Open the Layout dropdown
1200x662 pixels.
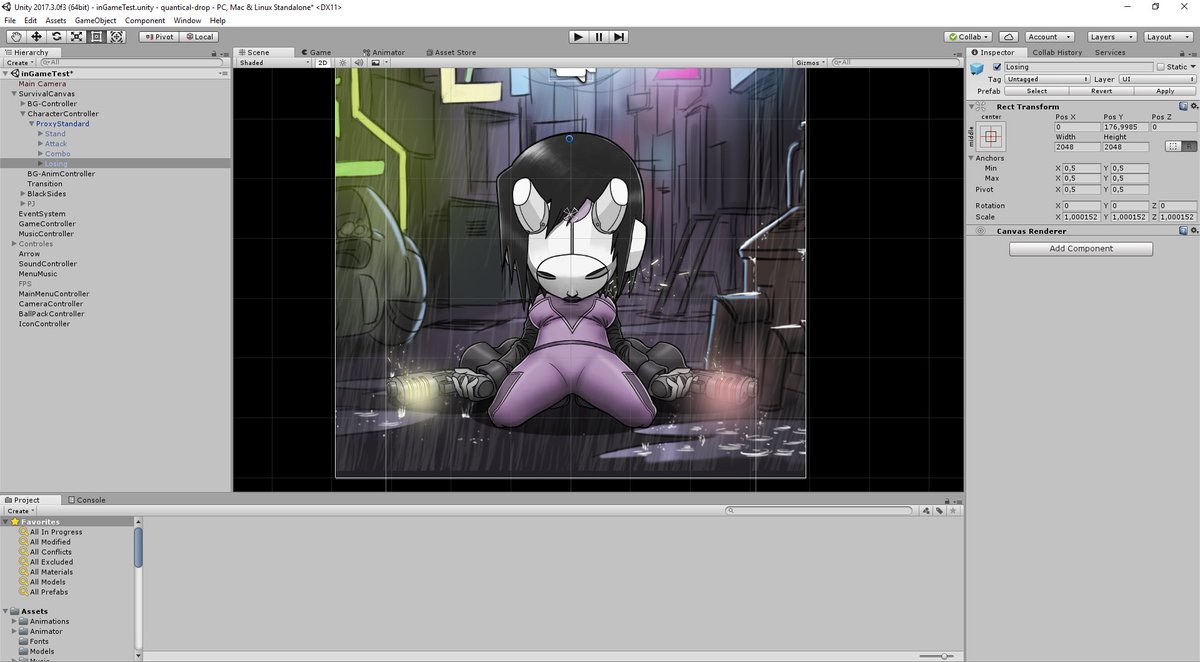1167,37
